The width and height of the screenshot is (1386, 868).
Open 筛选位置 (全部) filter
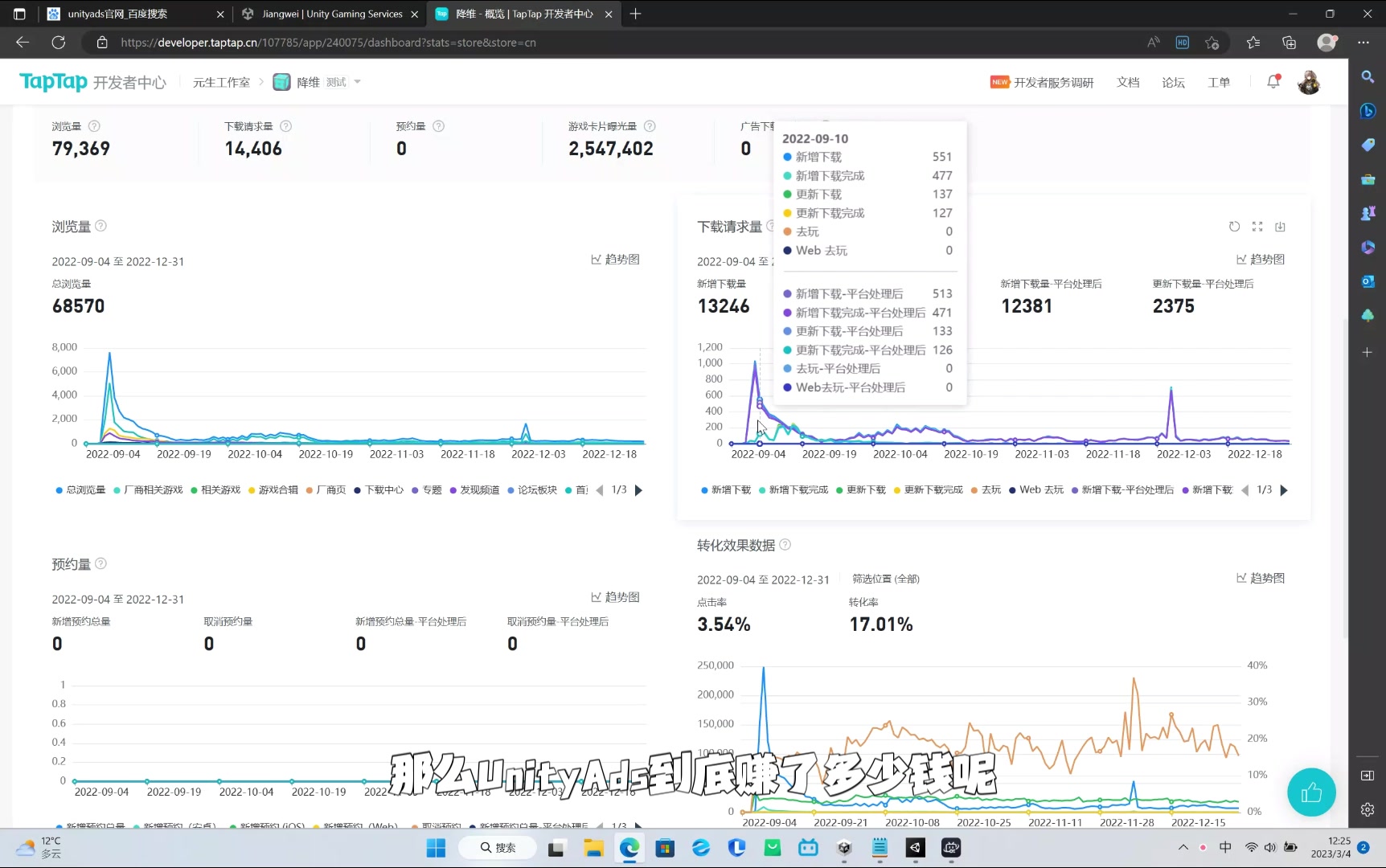click(885, 579)
